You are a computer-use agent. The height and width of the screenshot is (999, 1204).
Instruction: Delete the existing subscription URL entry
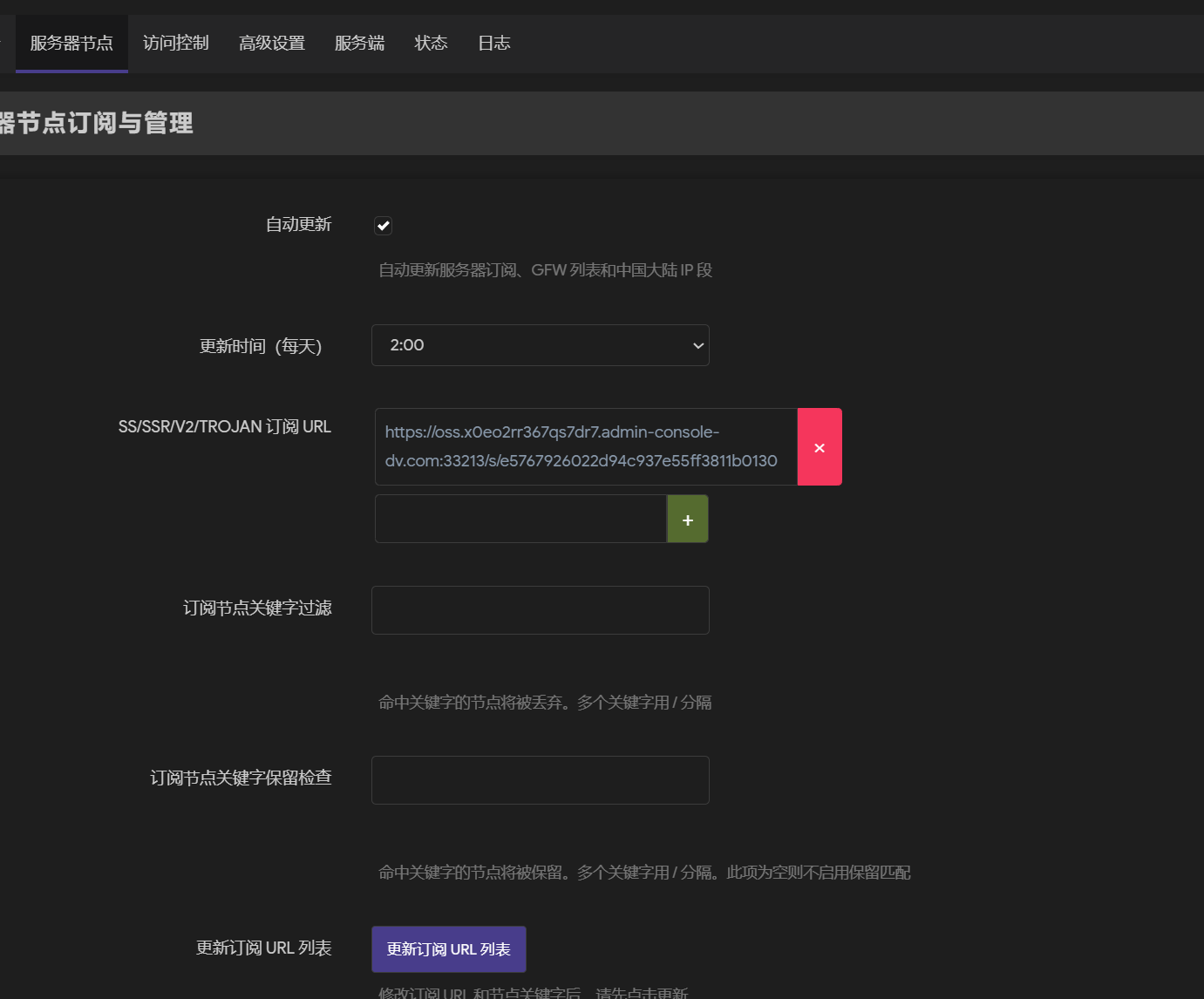click(x=820, y=447)
